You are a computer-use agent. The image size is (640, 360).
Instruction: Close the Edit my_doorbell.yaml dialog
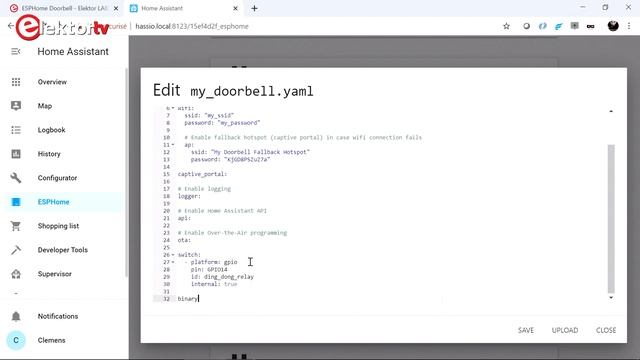(606, 330)
